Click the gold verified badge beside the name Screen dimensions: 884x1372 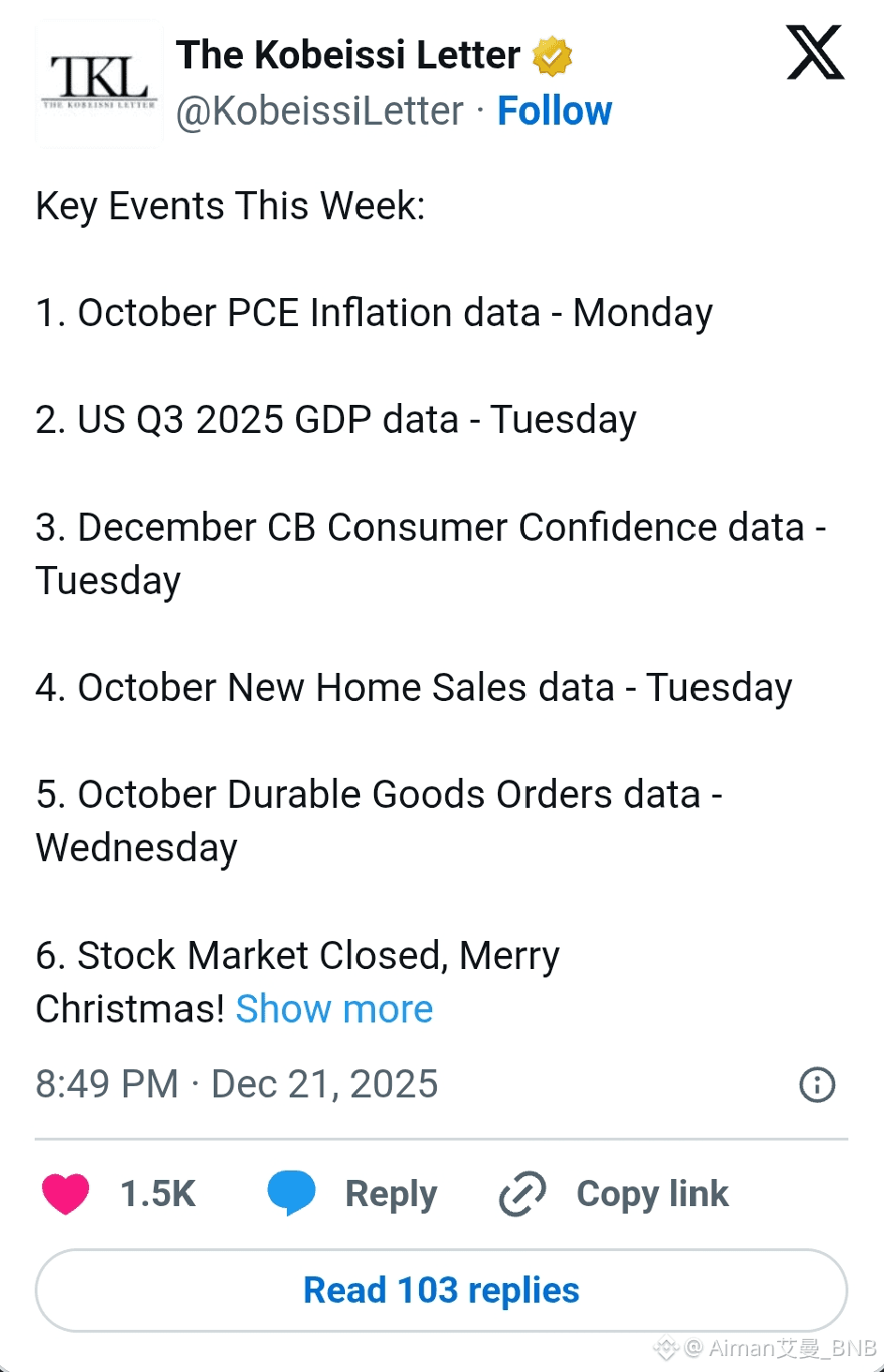click(552, 56)
